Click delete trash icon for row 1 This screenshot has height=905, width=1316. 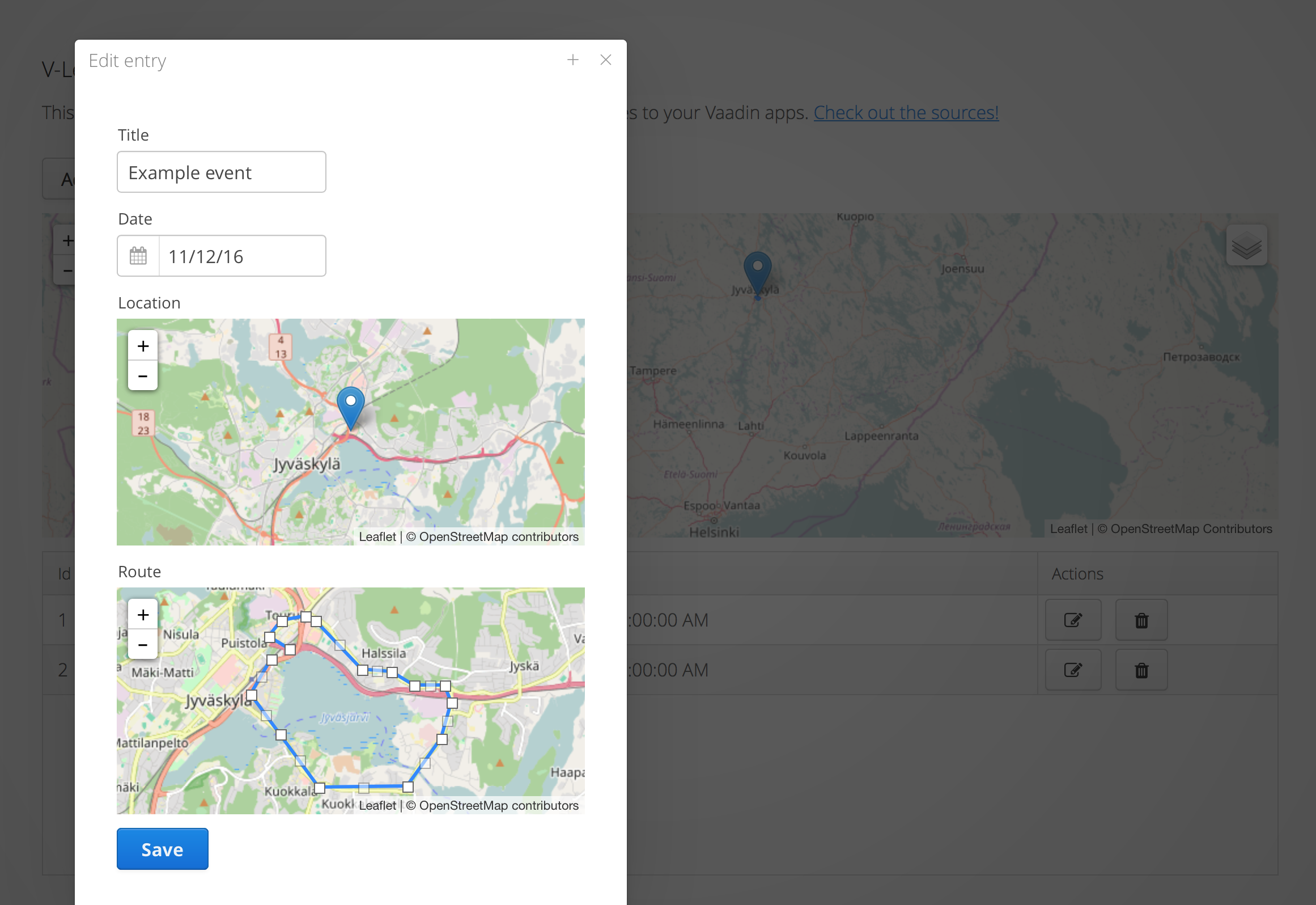pyautogui.click(x=1141, y=620)
